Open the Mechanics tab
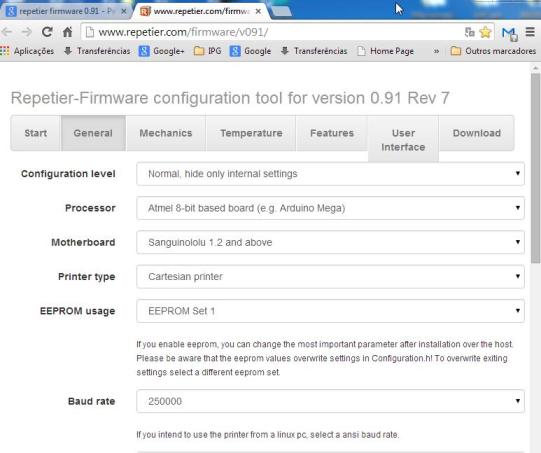The height and width of the screenshot is (453, 541). pyautogui.click(x=166, y=133)
